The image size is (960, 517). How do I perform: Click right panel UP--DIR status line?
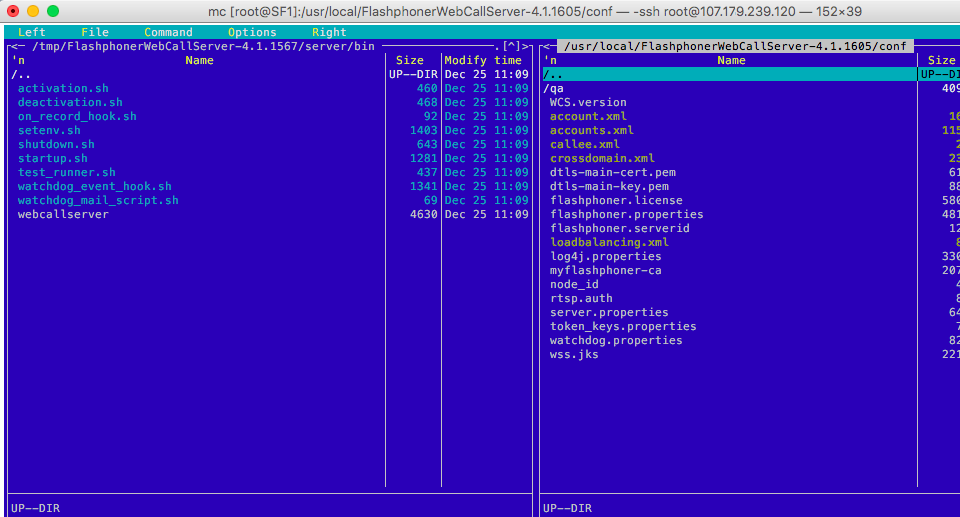tap(568, 508)
